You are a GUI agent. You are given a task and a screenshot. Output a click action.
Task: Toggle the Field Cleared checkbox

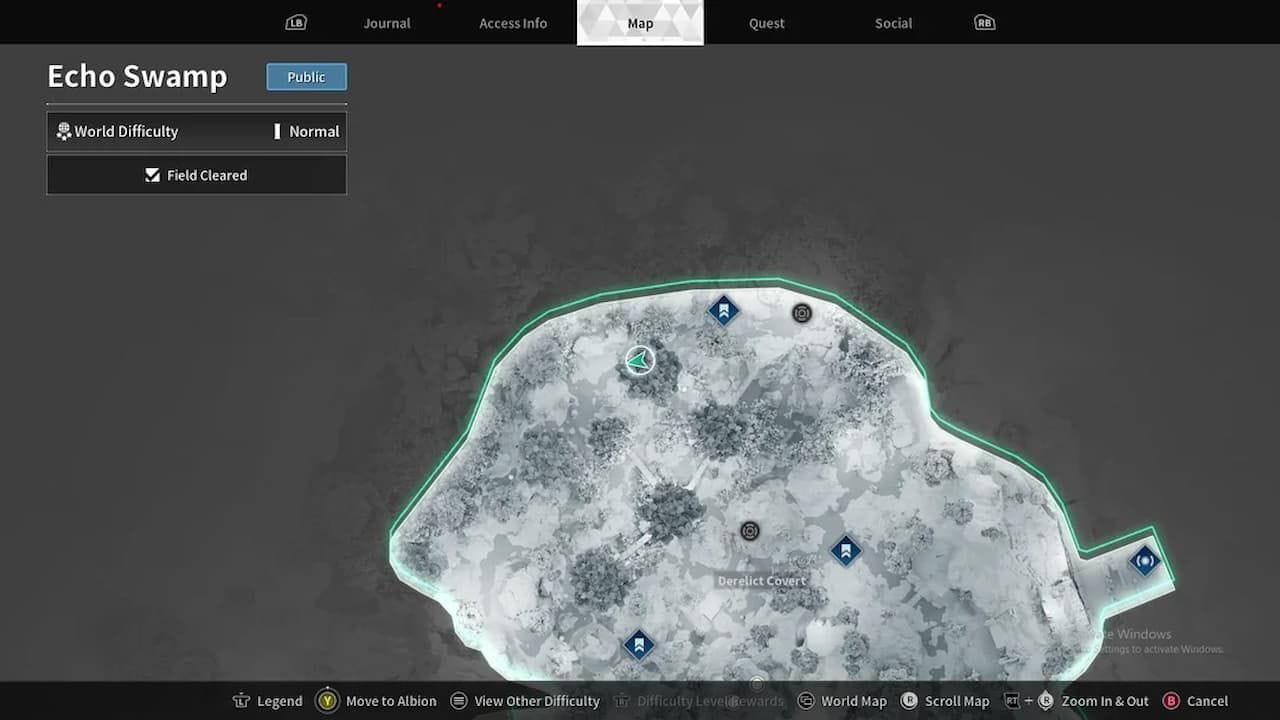pyautogui.click(x=152, y=175)
